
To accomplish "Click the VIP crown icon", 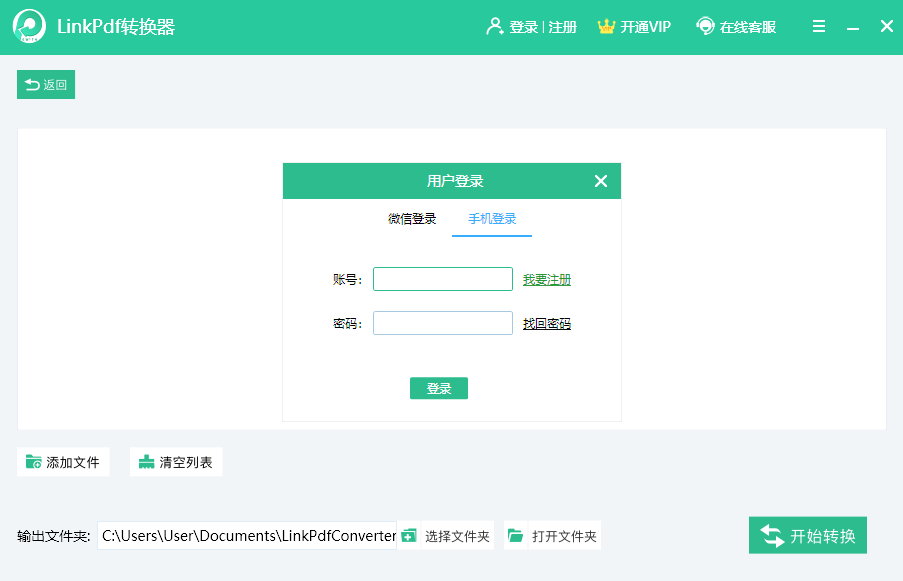I will (606, 26).
